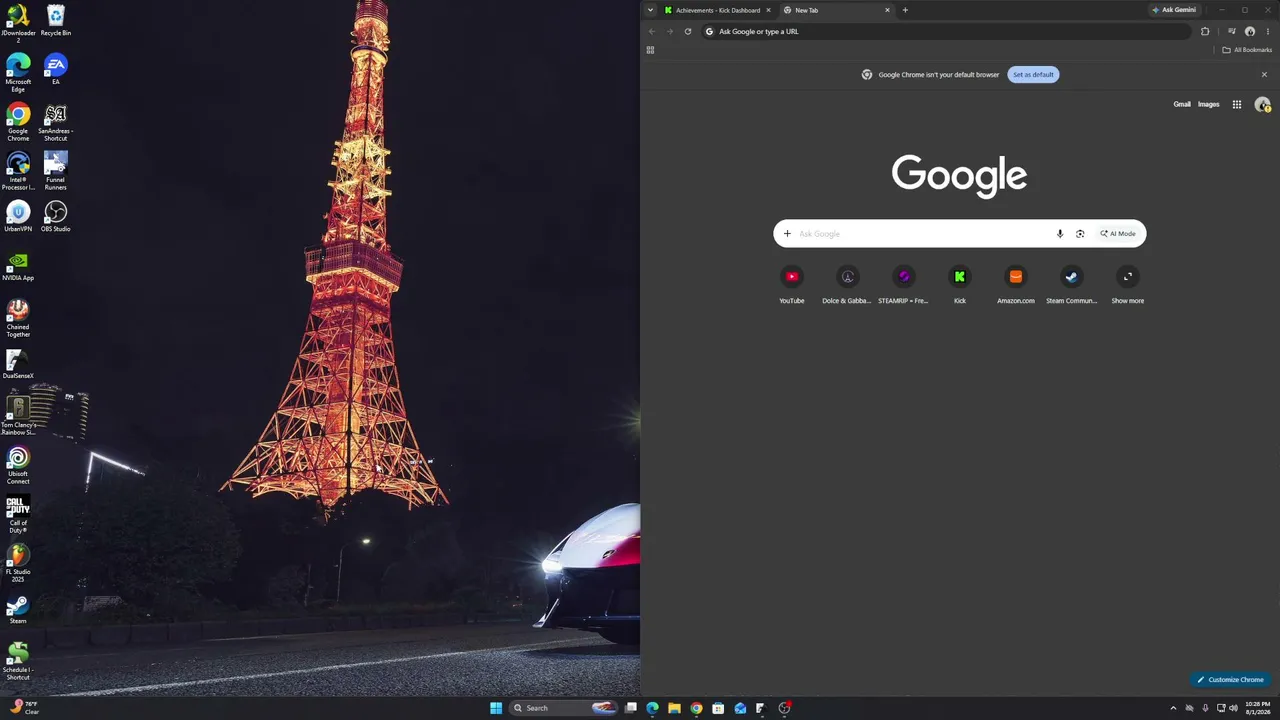The height and width of the screenshot is (720, 1280).
Task: Open All Bookmarks folder
Action: (1247, 50)
